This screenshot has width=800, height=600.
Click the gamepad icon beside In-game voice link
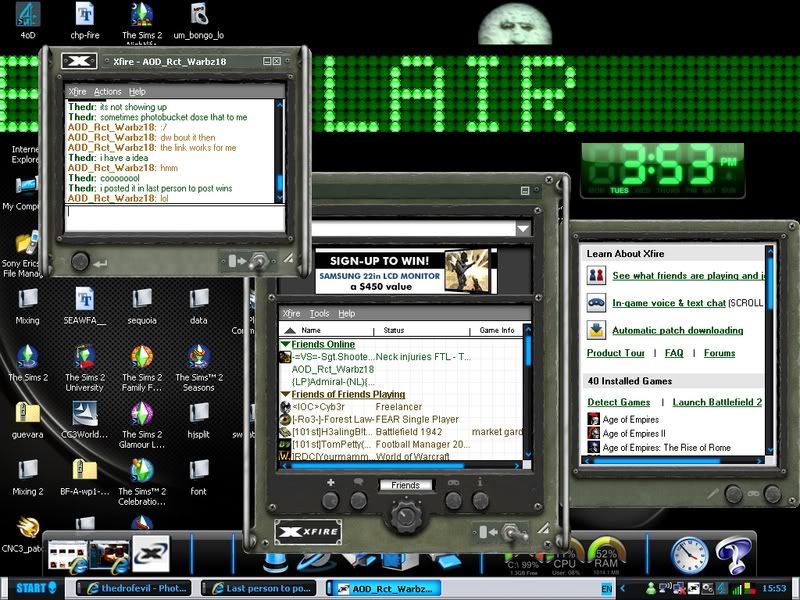pyautogui.click(x=596, y=303)
